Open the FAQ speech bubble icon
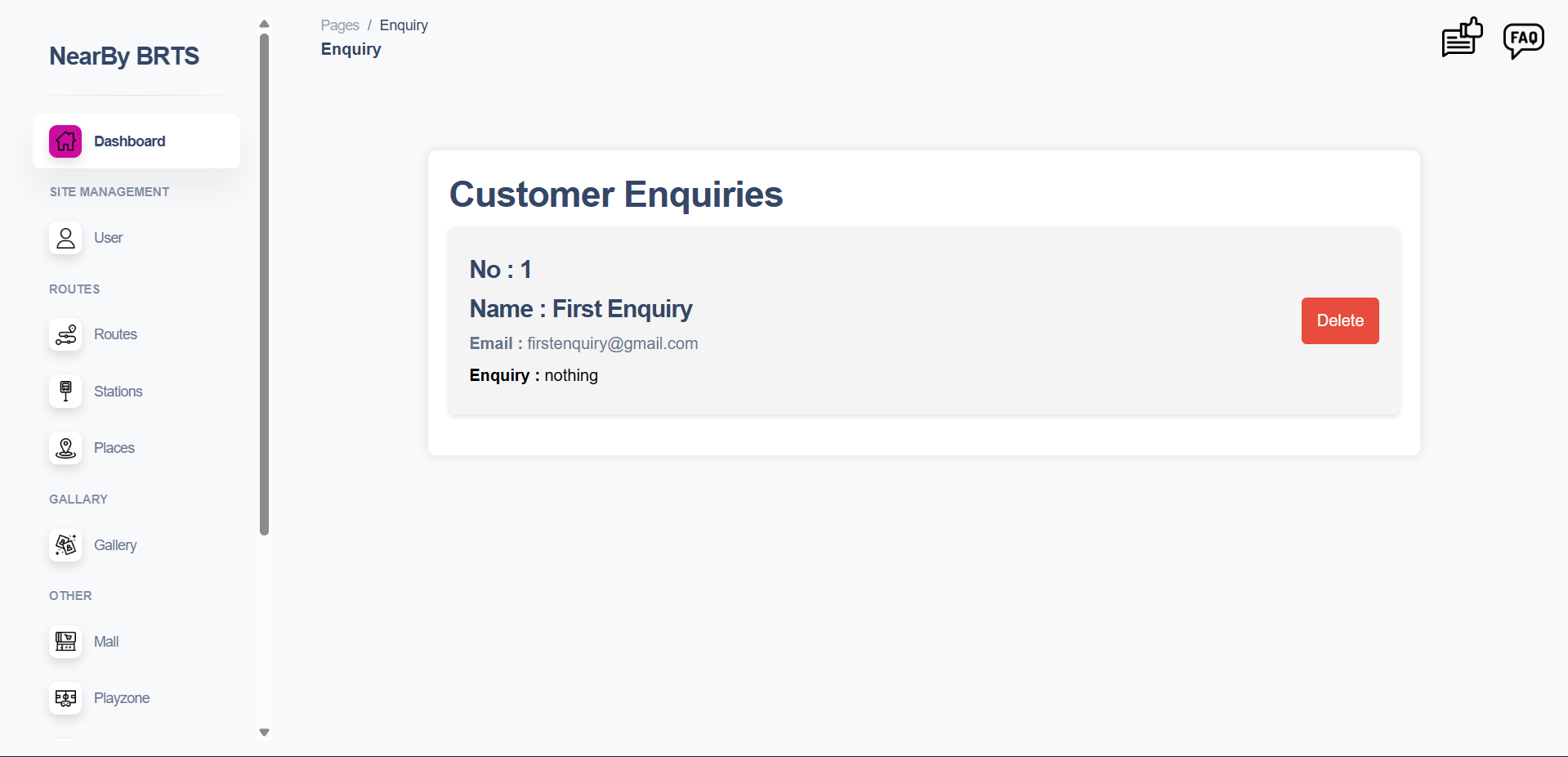 click(1523, 39)
